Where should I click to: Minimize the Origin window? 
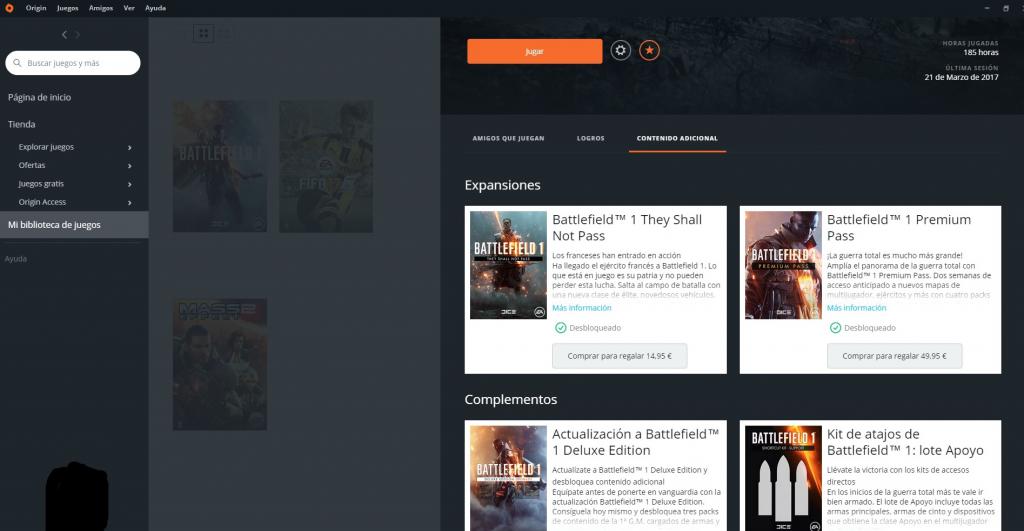987,8
